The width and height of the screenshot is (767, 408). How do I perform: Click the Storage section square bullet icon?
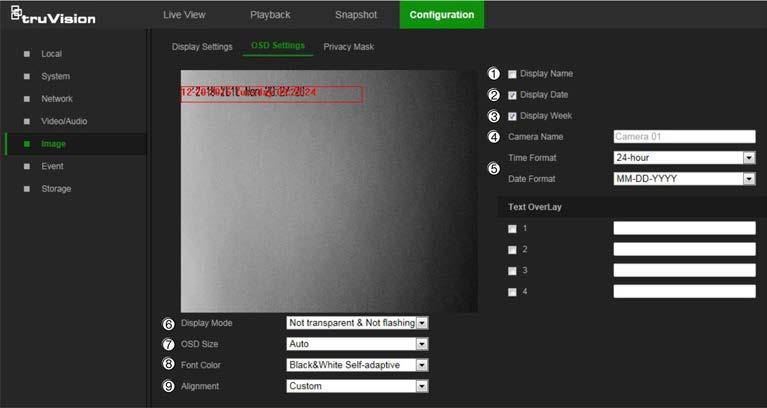point(27,189)
